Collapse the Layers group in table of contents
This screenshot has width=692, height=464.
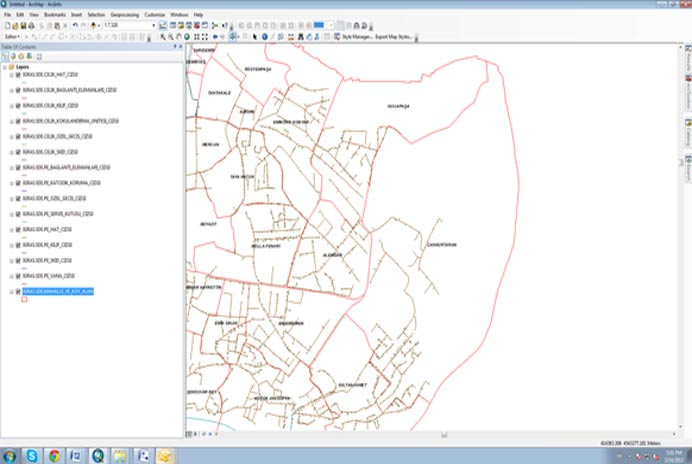click(x=5, y=66)
